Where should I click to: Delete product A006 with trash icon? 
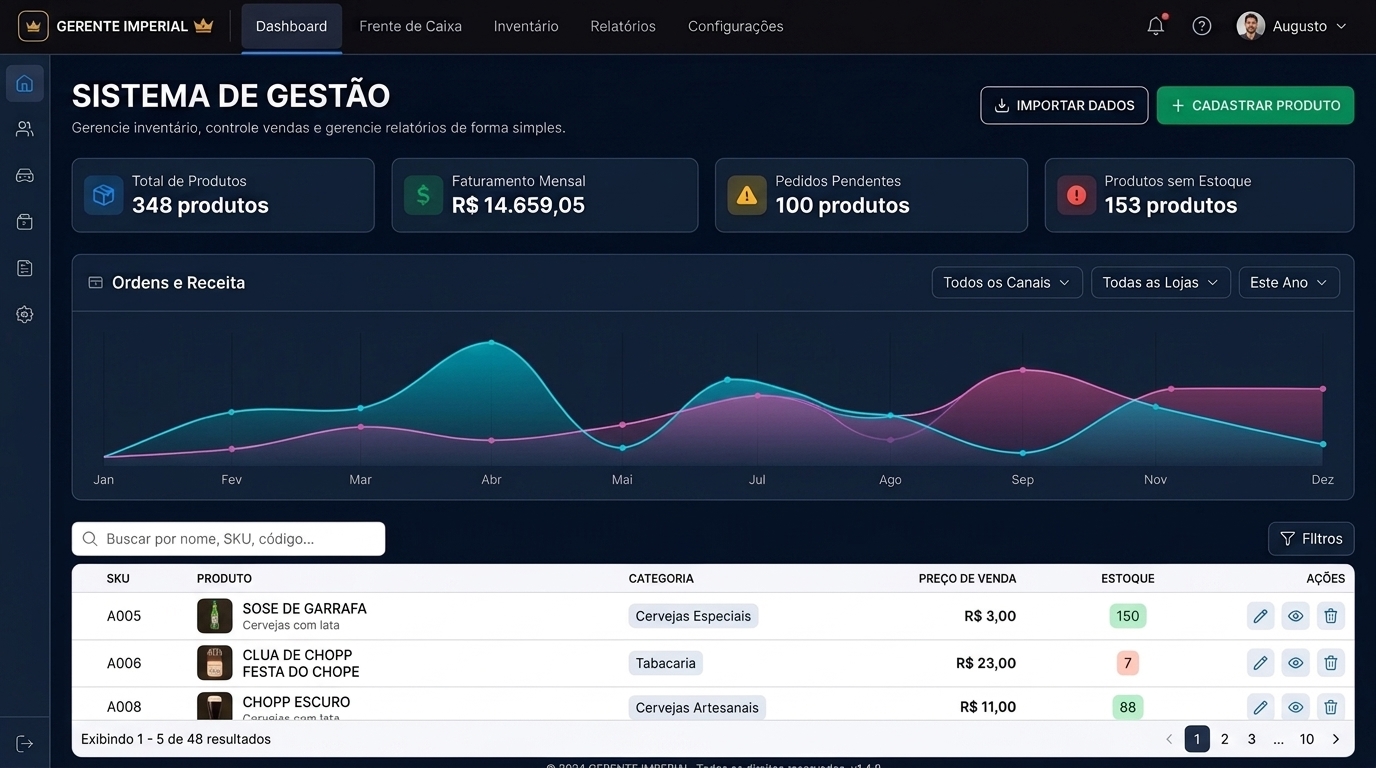coord(1331,663)
